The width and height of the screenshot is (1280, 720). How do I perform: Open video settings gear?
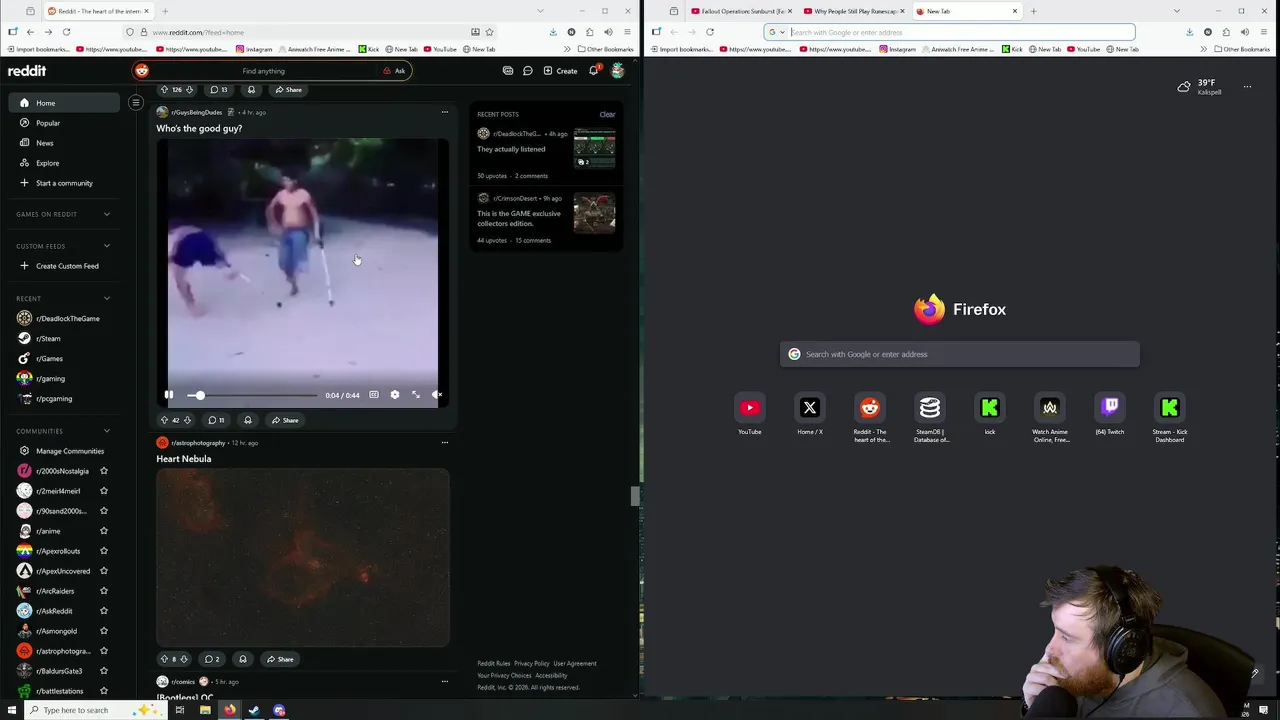click(395, 395)
